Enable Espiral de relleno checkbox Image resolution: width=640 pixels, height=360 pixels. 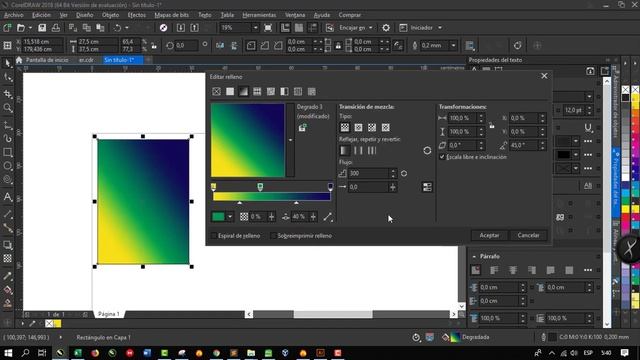[214, 236]
